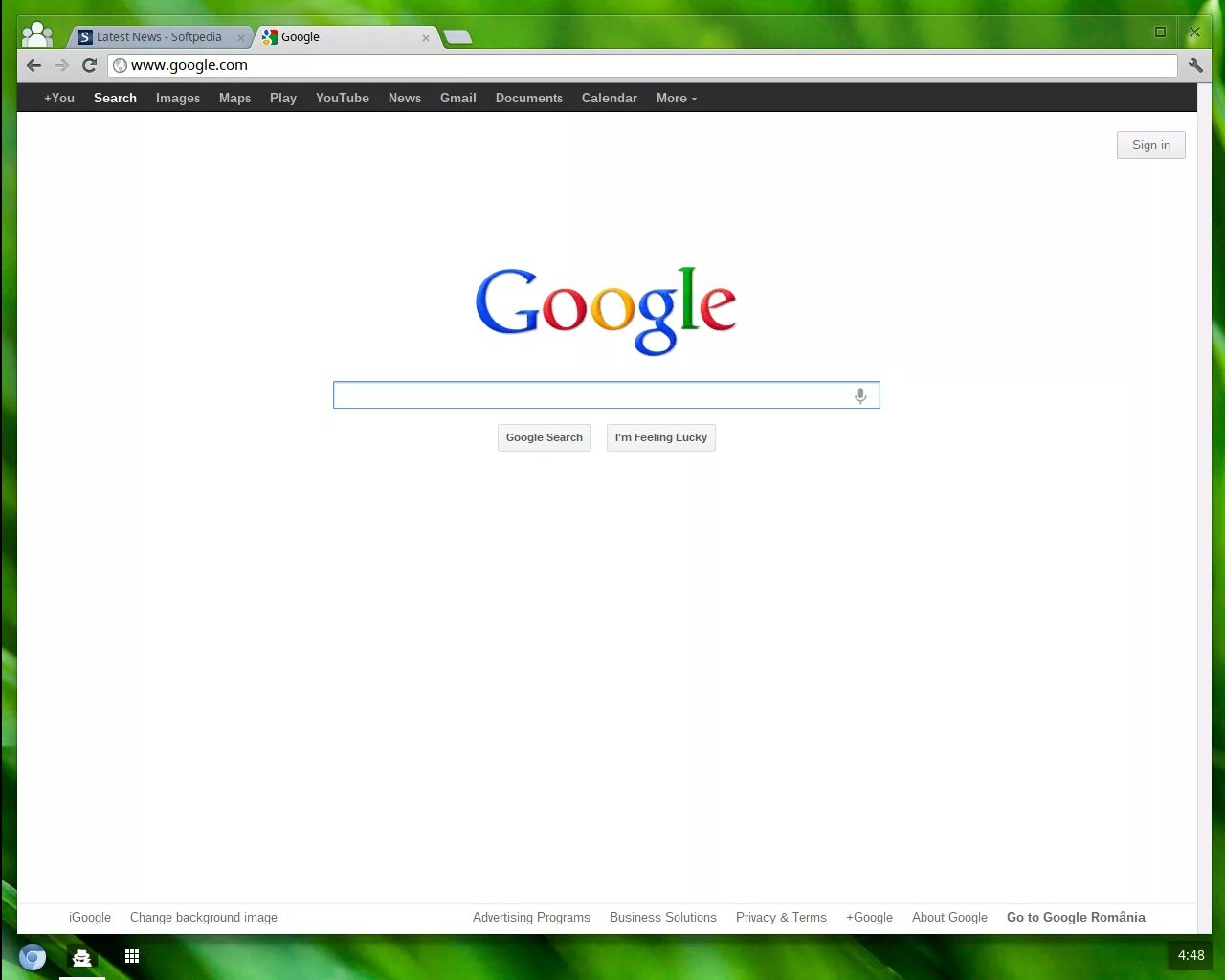The width and height of the screenshot is (1225, 980).
Task: Open Play from the Google bar
Action: tap(283, 98)
